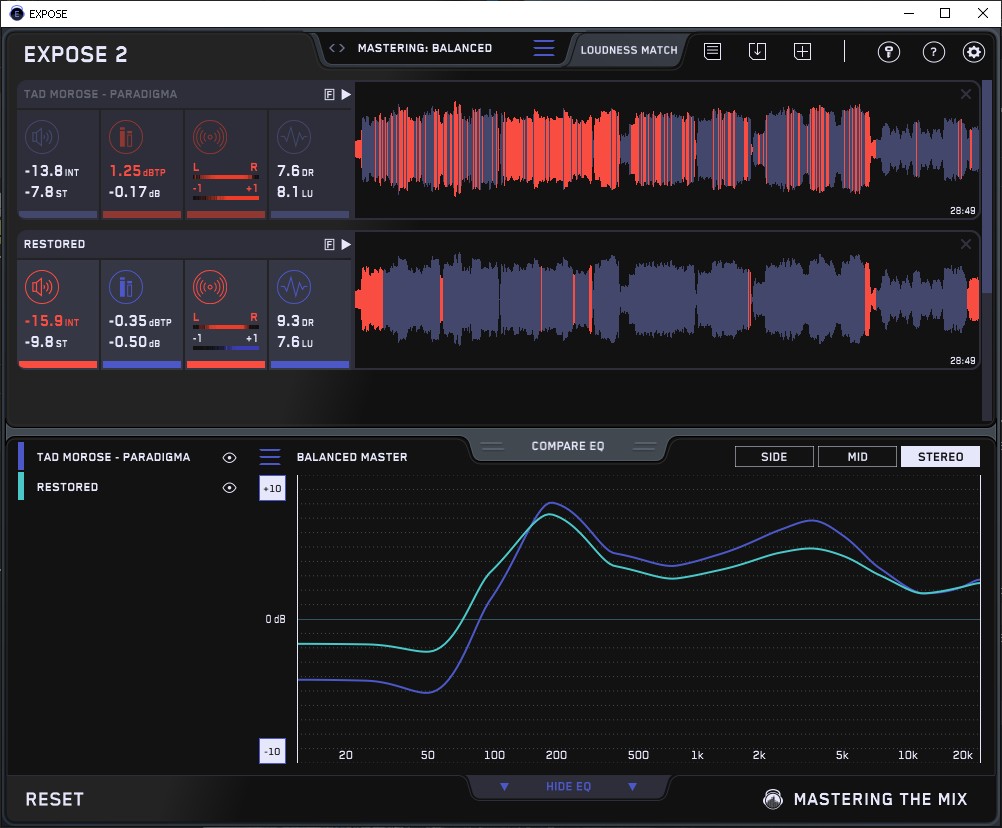This screenshot has width=1002, height=828.
Task: Click the add track plus icon
Action: [x=802, y=51]
